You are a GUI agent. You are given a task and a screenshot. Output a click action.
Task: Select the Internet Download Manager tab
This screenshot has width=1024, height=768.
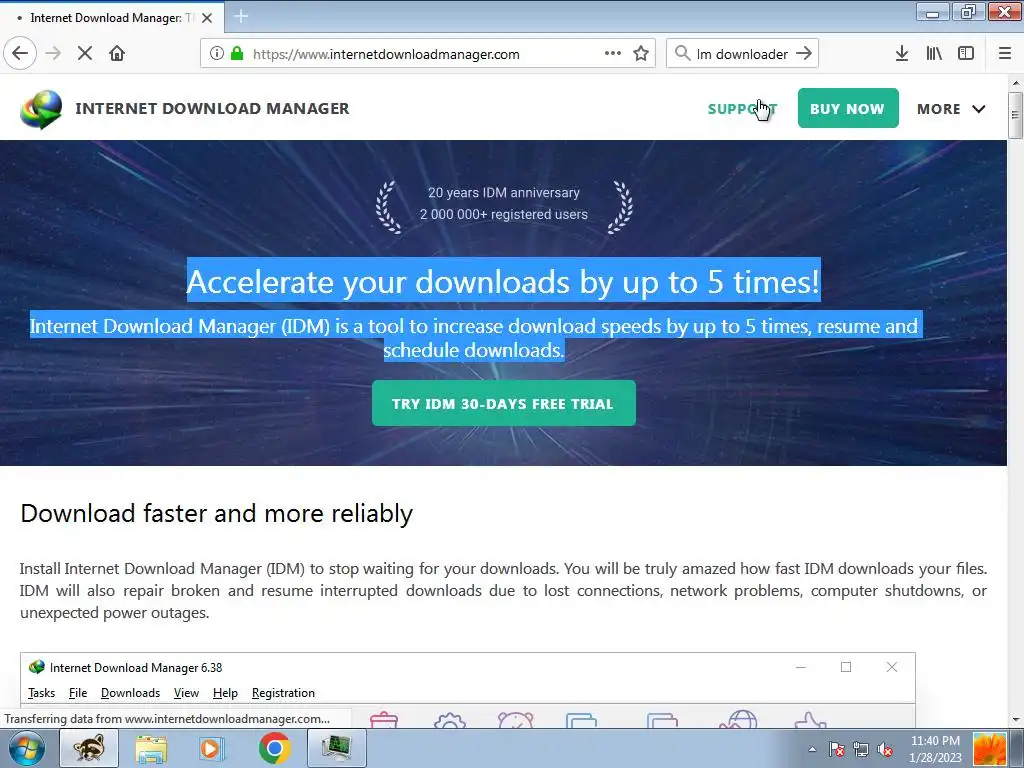click(x=112, y=18)
